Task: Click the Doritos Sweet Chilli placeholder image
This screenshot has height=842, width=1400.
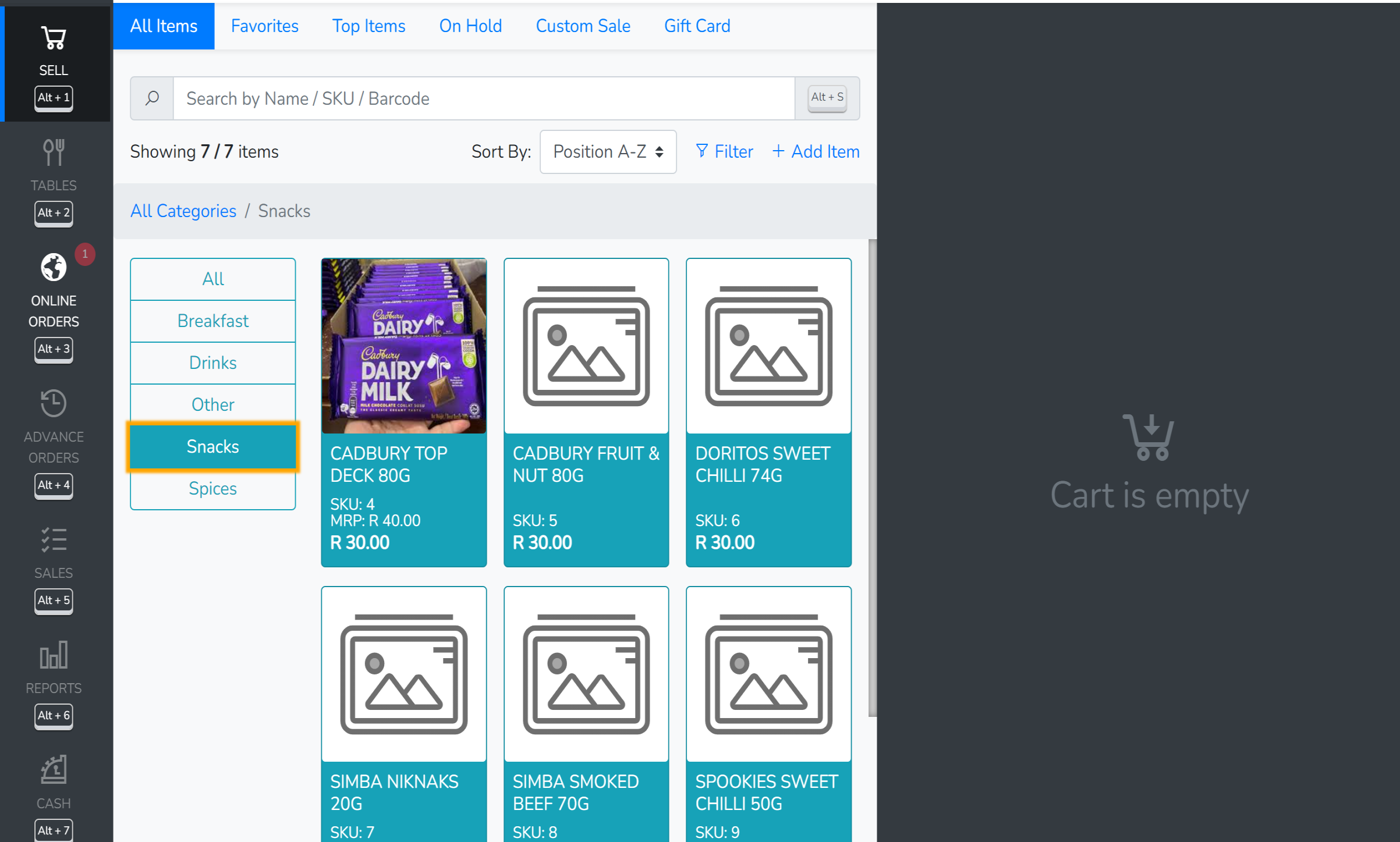Action: [x=768, y=346]
